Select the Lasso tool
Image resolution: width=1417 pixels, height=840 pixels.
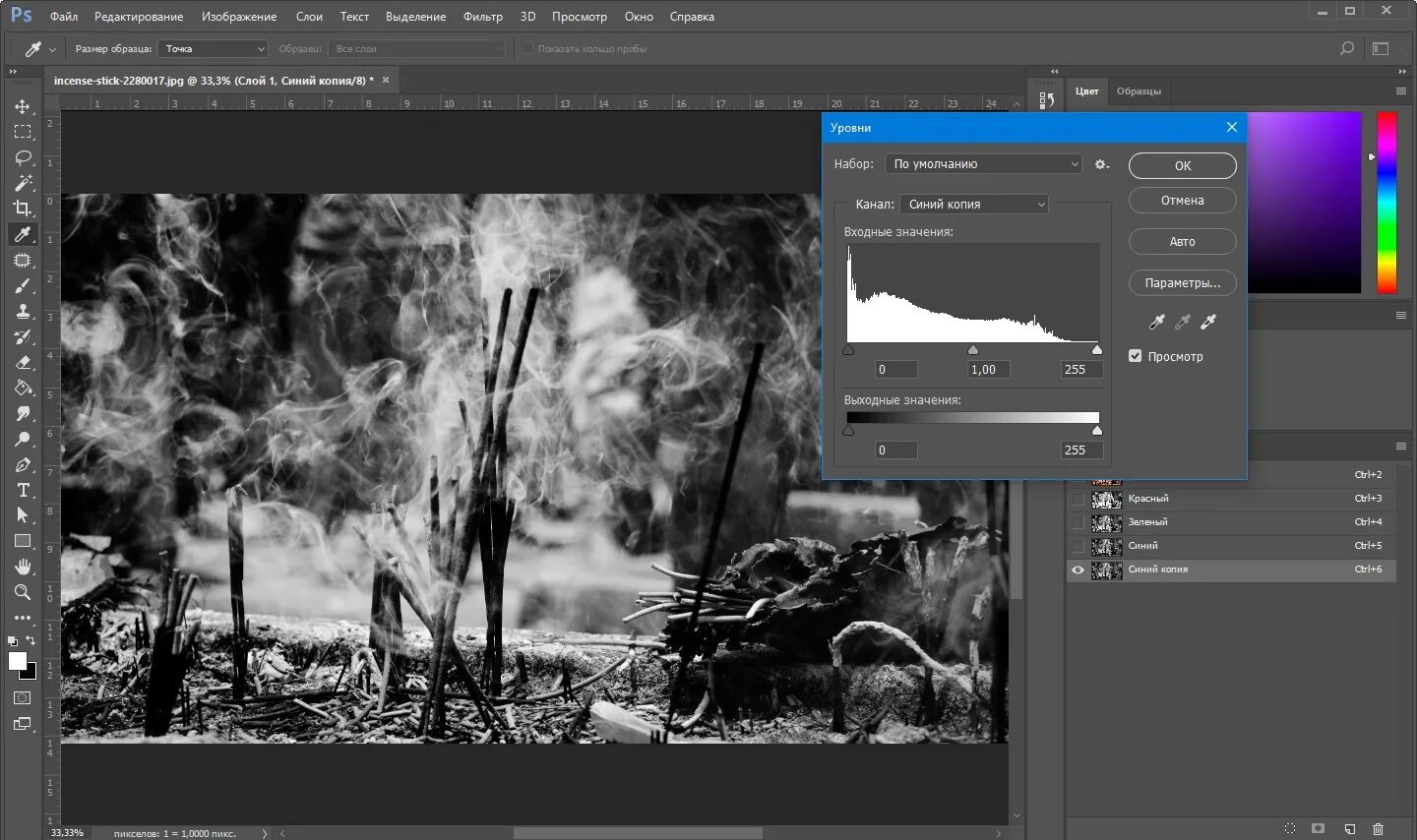[x=23, y=157]
